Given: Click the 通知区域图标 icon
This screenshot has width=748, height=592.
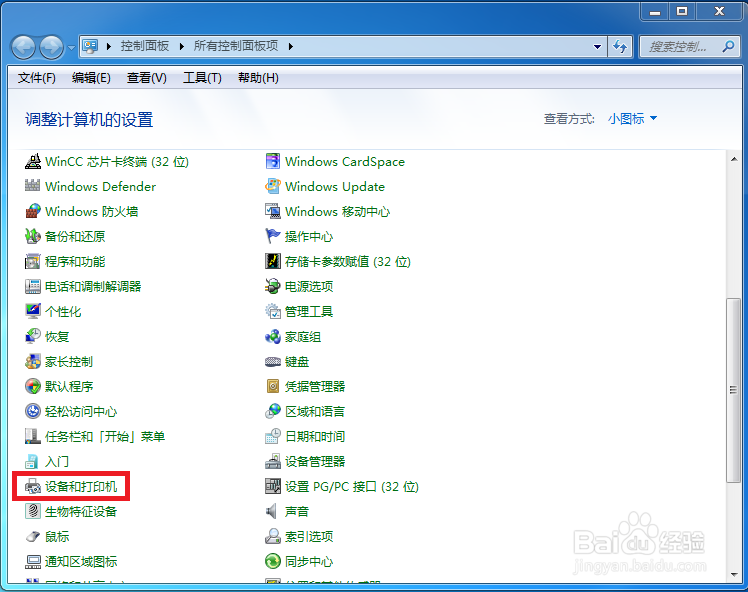Looking at the screenshot, I should click(x=32, y=561).
